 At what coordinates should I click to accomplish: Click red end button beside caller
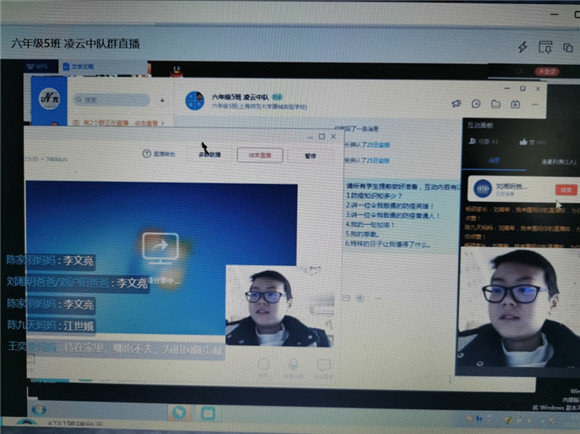point(566,190)
